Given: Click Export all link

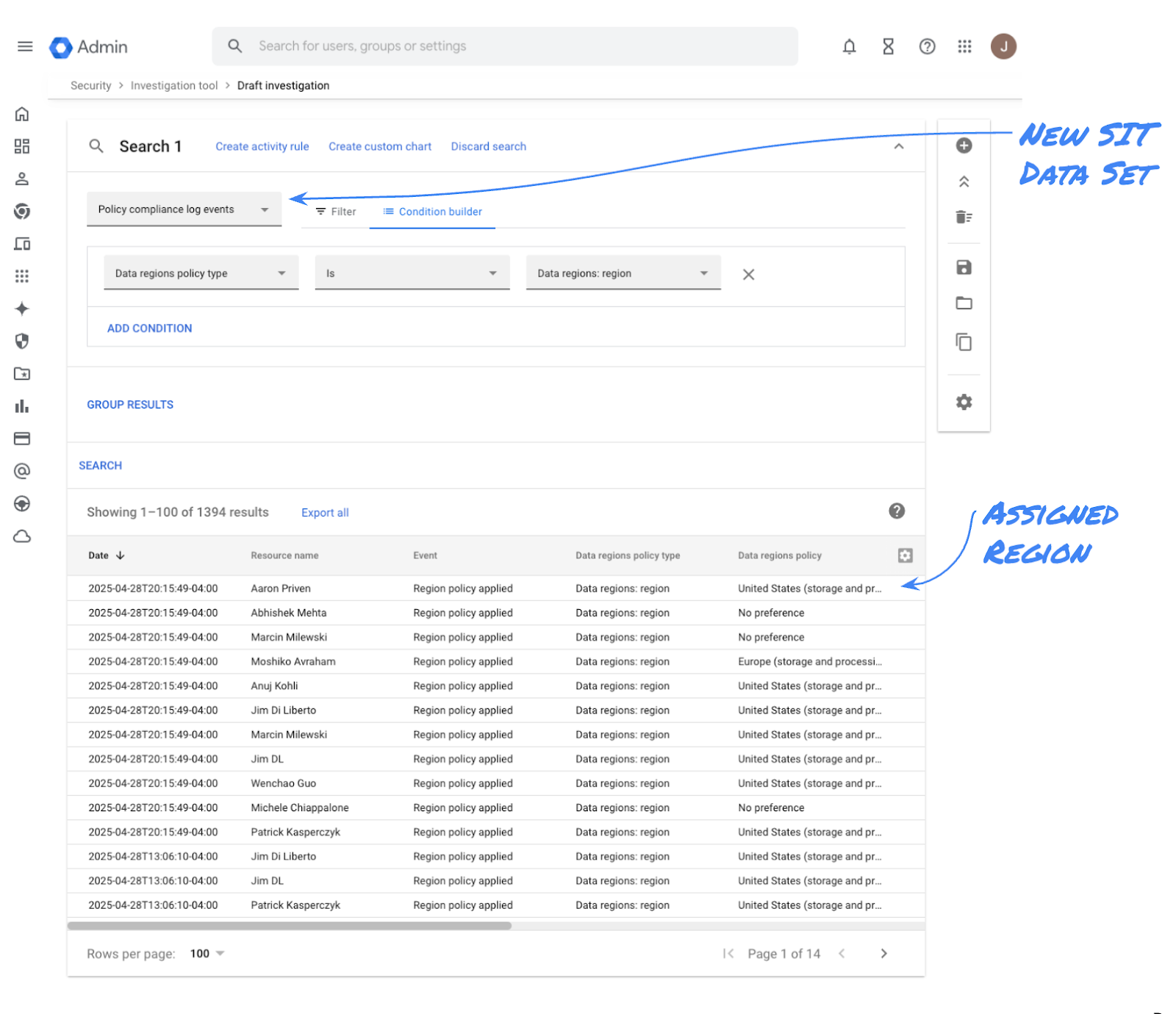Looking at the screenshot, I should coord(325,513).
